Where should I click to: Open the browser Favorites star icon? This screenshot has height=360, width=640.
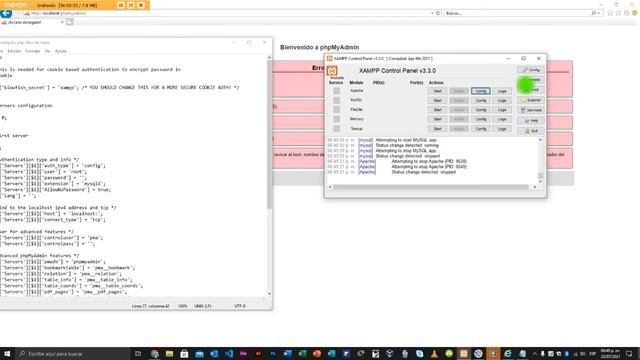point(618,13)
